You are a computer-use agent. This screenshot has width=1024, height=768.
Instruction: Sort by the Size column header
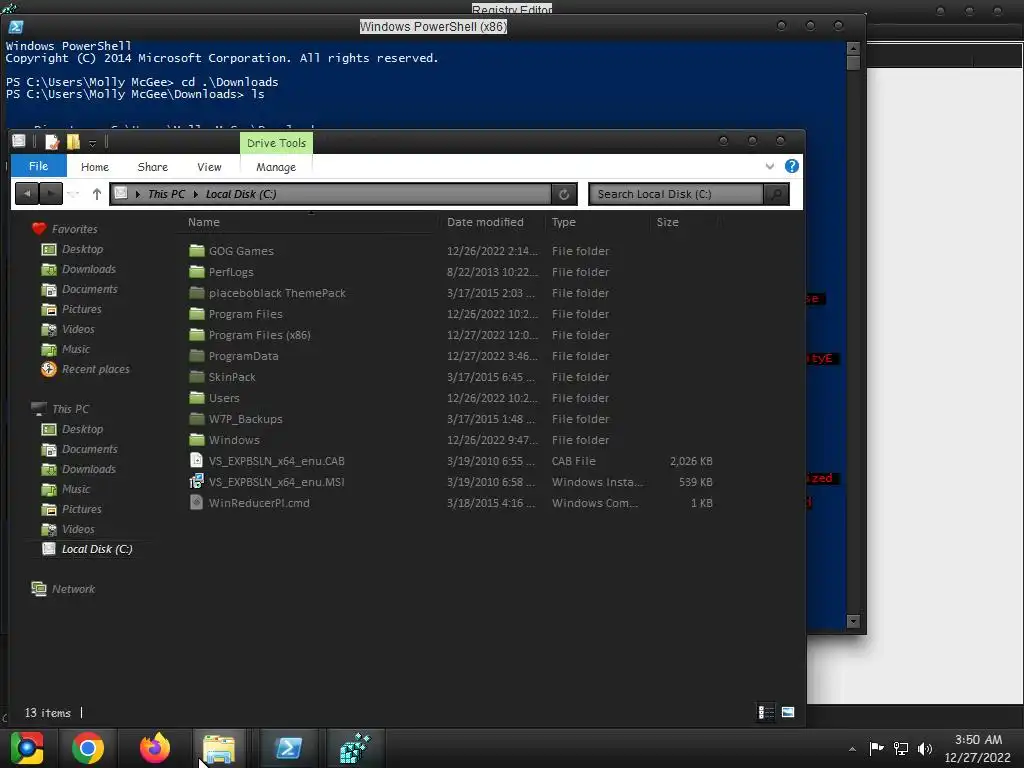pos(667,222)
